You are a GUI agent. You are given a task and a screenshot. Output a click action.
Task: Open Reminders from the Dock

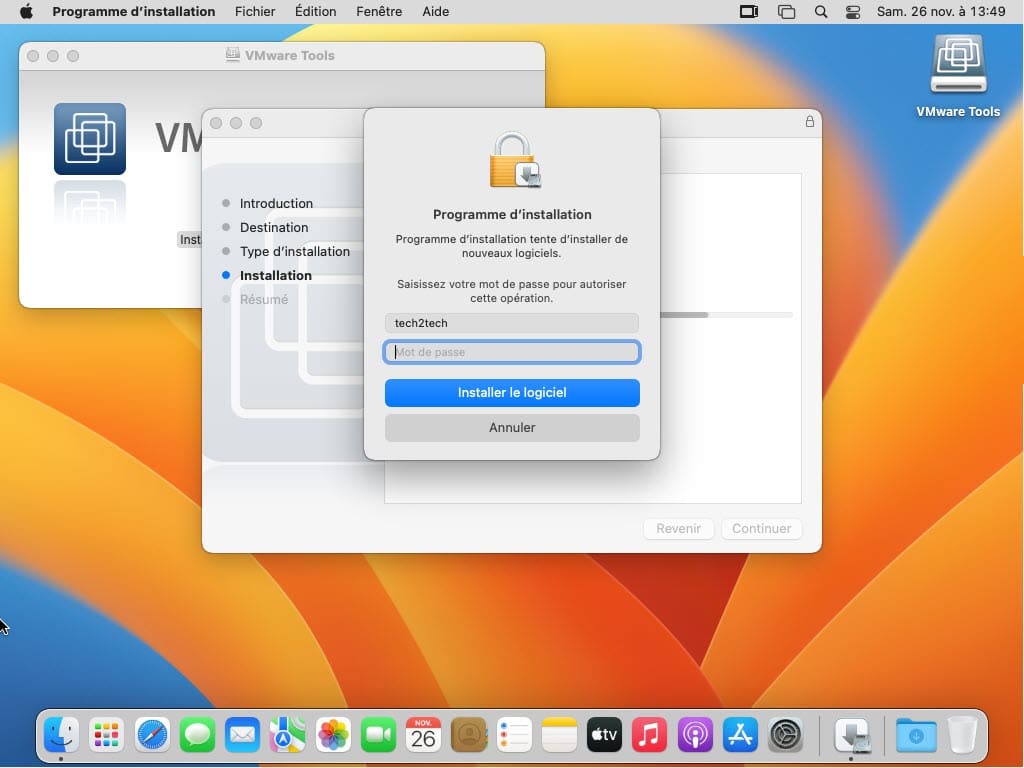point(514,735)
